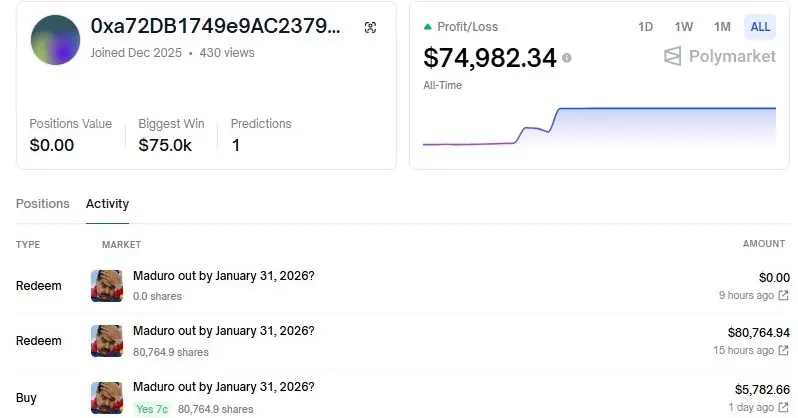Image resolution: width=798 pixels, height=418 pixels.
Task: Click the Polymarket logo
Action: coord(720,57)
